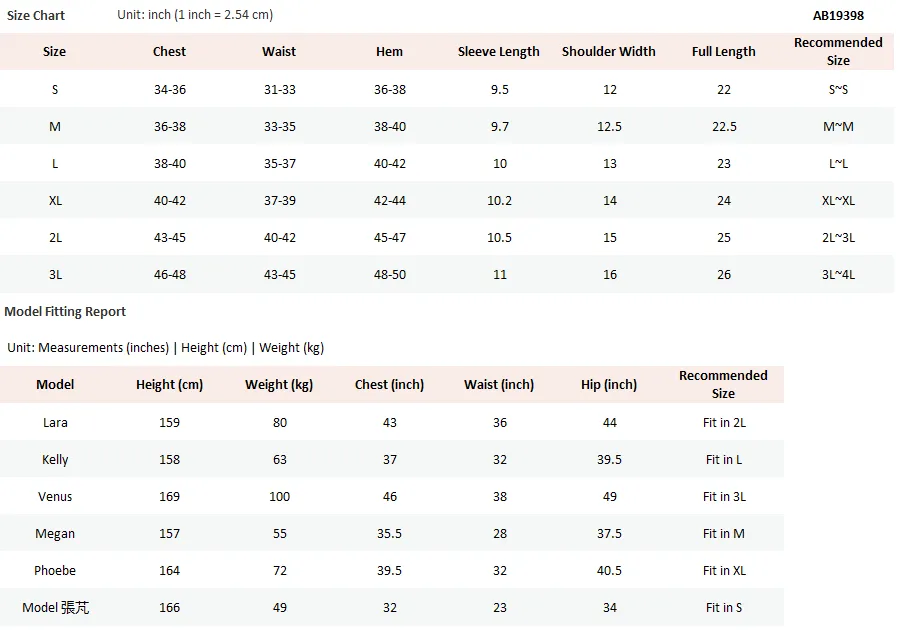This screenshot has width=901, height=630.
Task: Click the 3L chest value 46-48
Action: pos(170,275)
